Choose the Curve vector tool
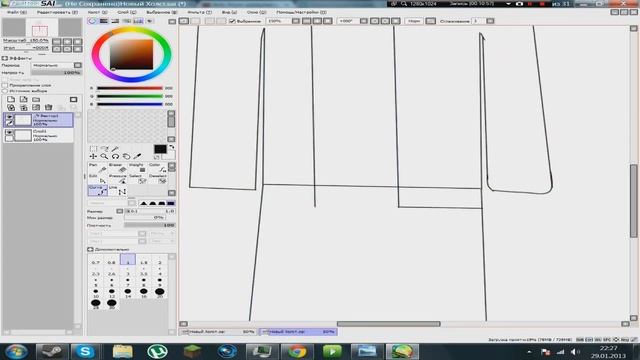This screenshot has width=640, height=360. coord(98,190)
